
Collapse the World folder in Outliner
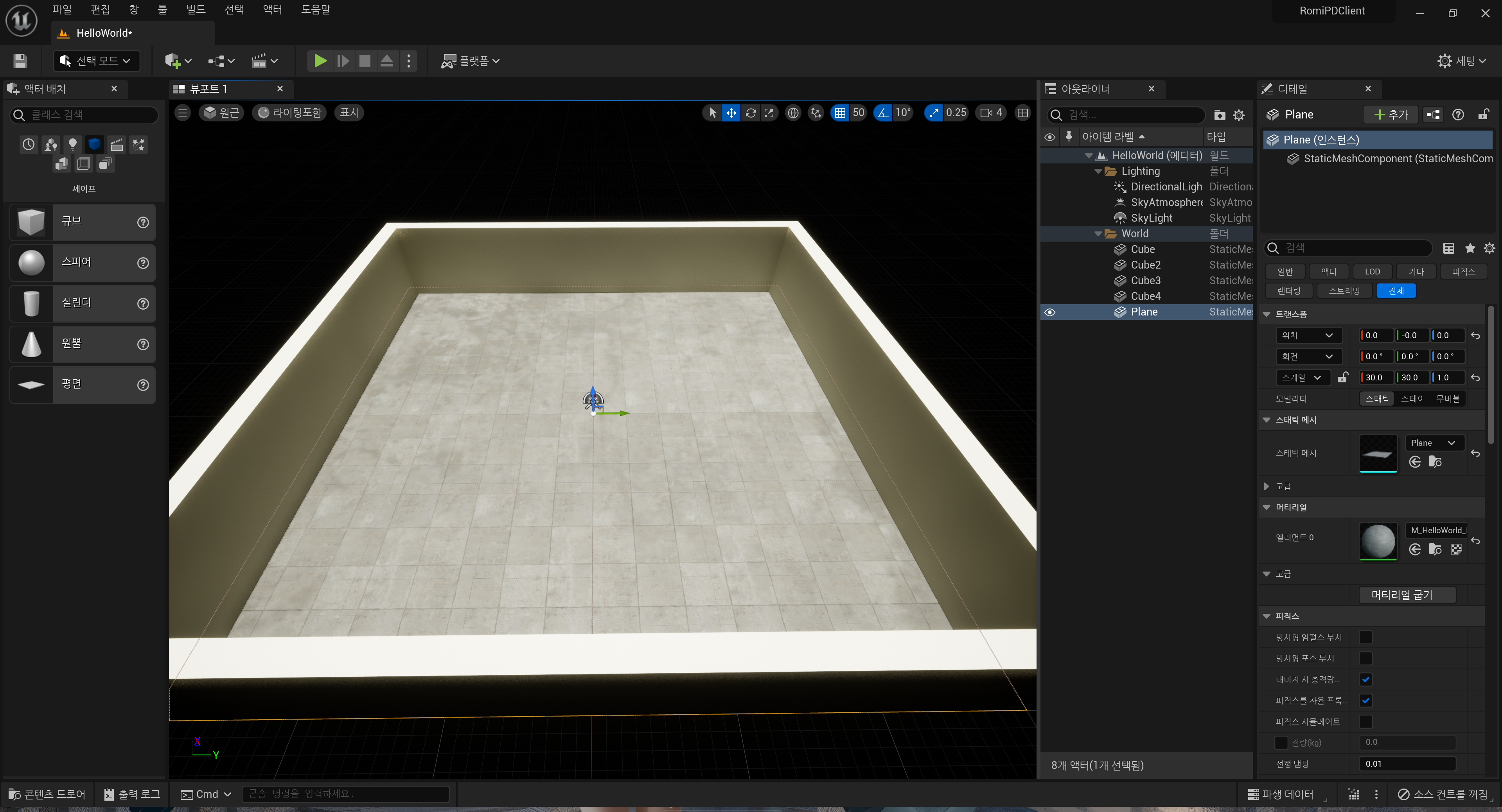click(1098, 234)
